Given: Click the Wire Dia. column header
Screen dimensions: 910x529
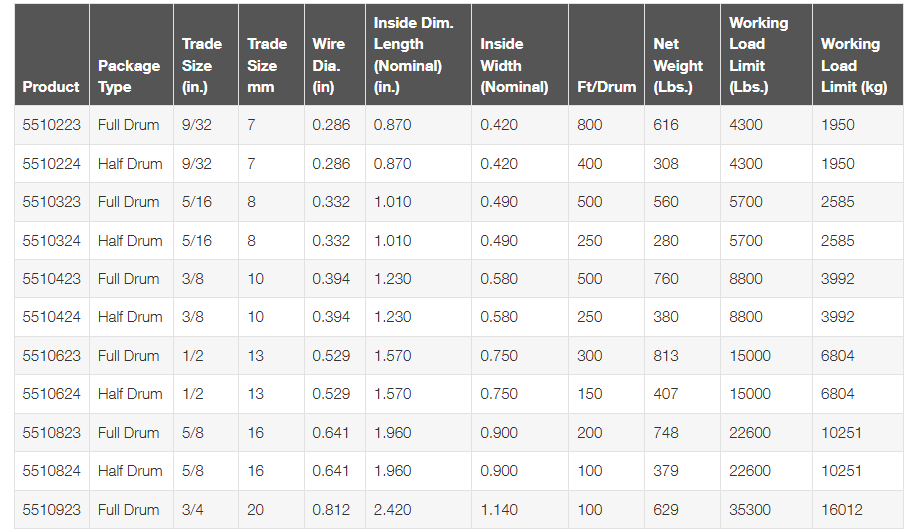Looking at the screenshot, I should click(329, 65).
